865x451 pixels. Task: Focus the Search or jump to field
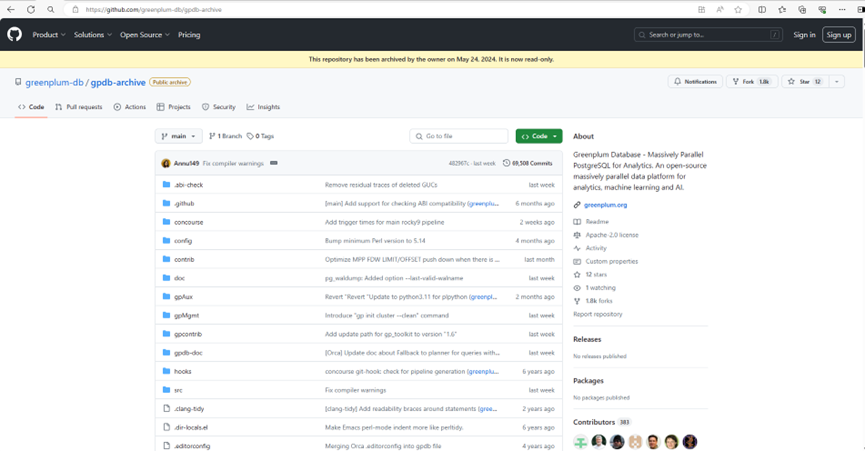(x=708, y=35)
